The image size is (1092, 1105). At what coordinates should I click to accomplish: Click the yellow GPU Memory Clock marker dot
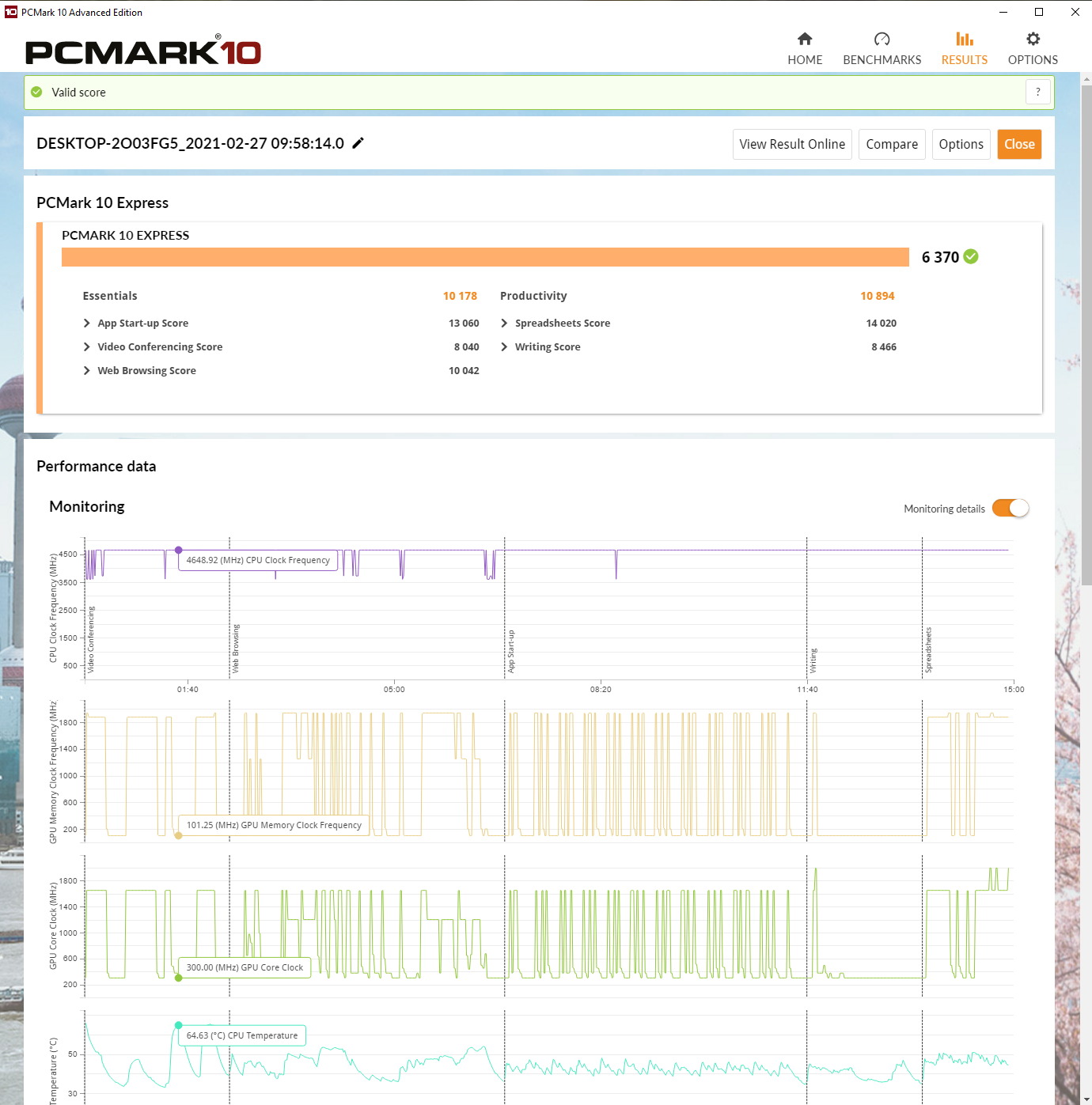click(179, 835)
